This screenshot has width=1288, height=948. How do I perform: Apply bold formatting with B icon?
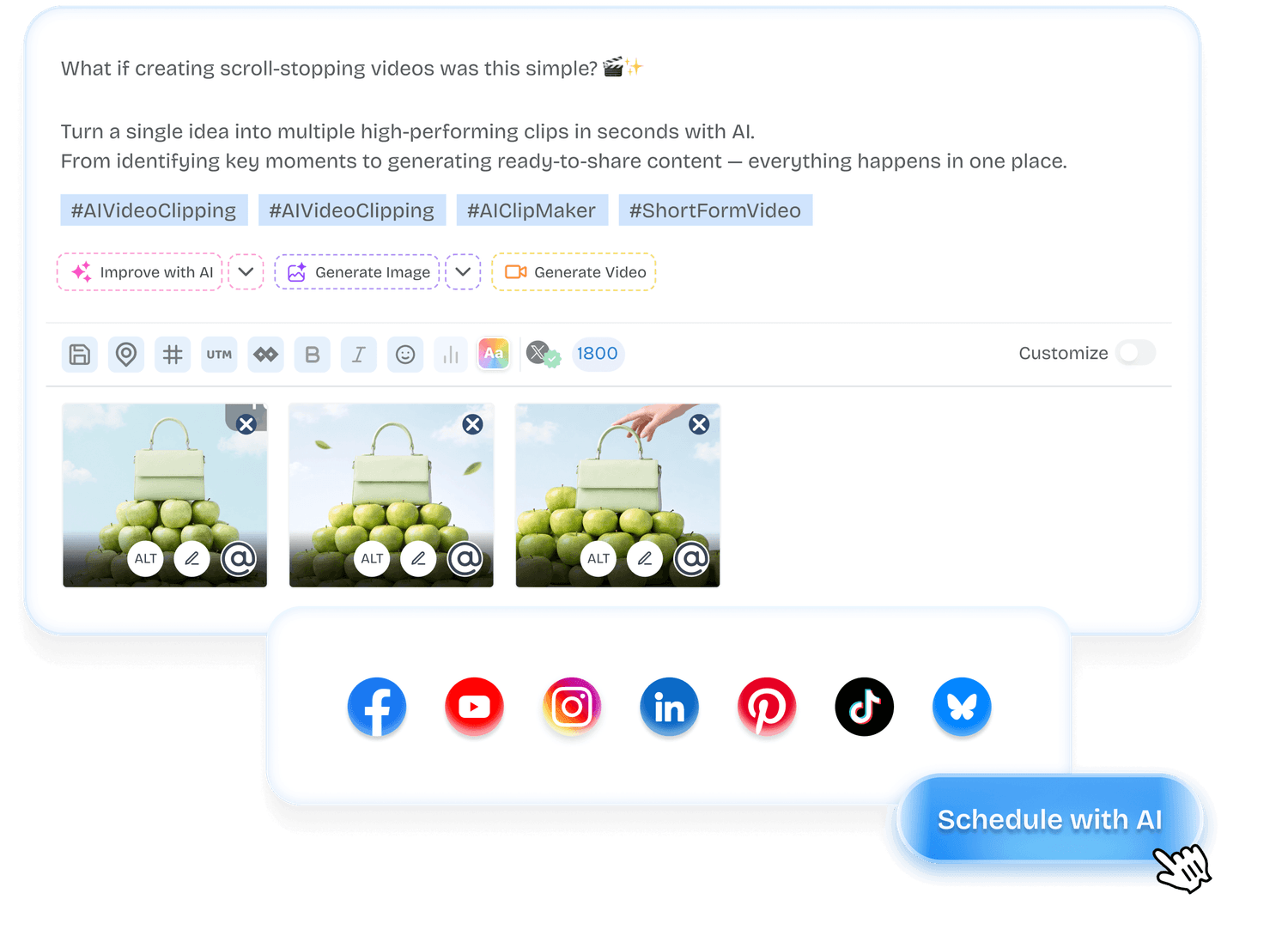313,355
